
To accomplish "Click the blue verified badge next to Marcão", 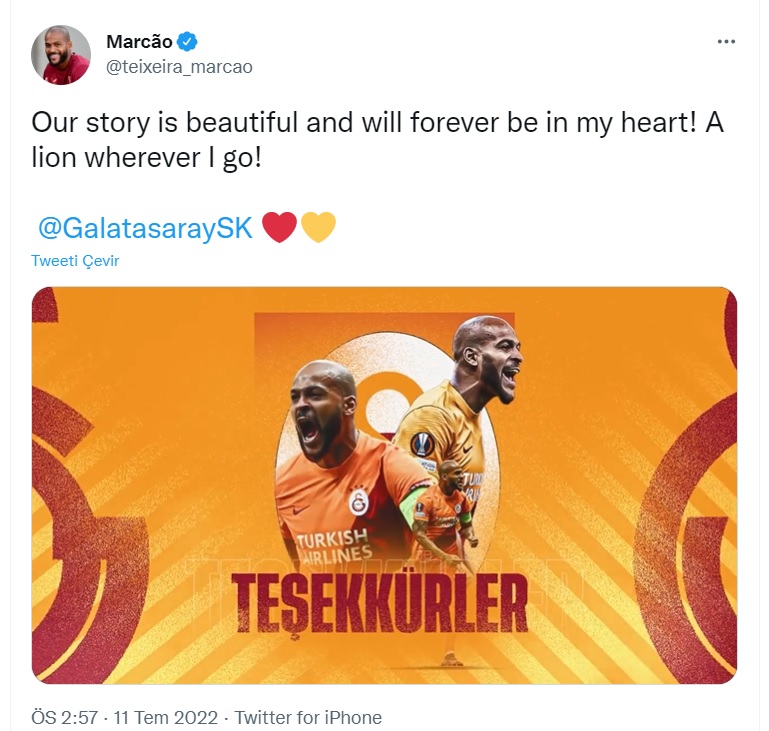I will tap(187, 42).
